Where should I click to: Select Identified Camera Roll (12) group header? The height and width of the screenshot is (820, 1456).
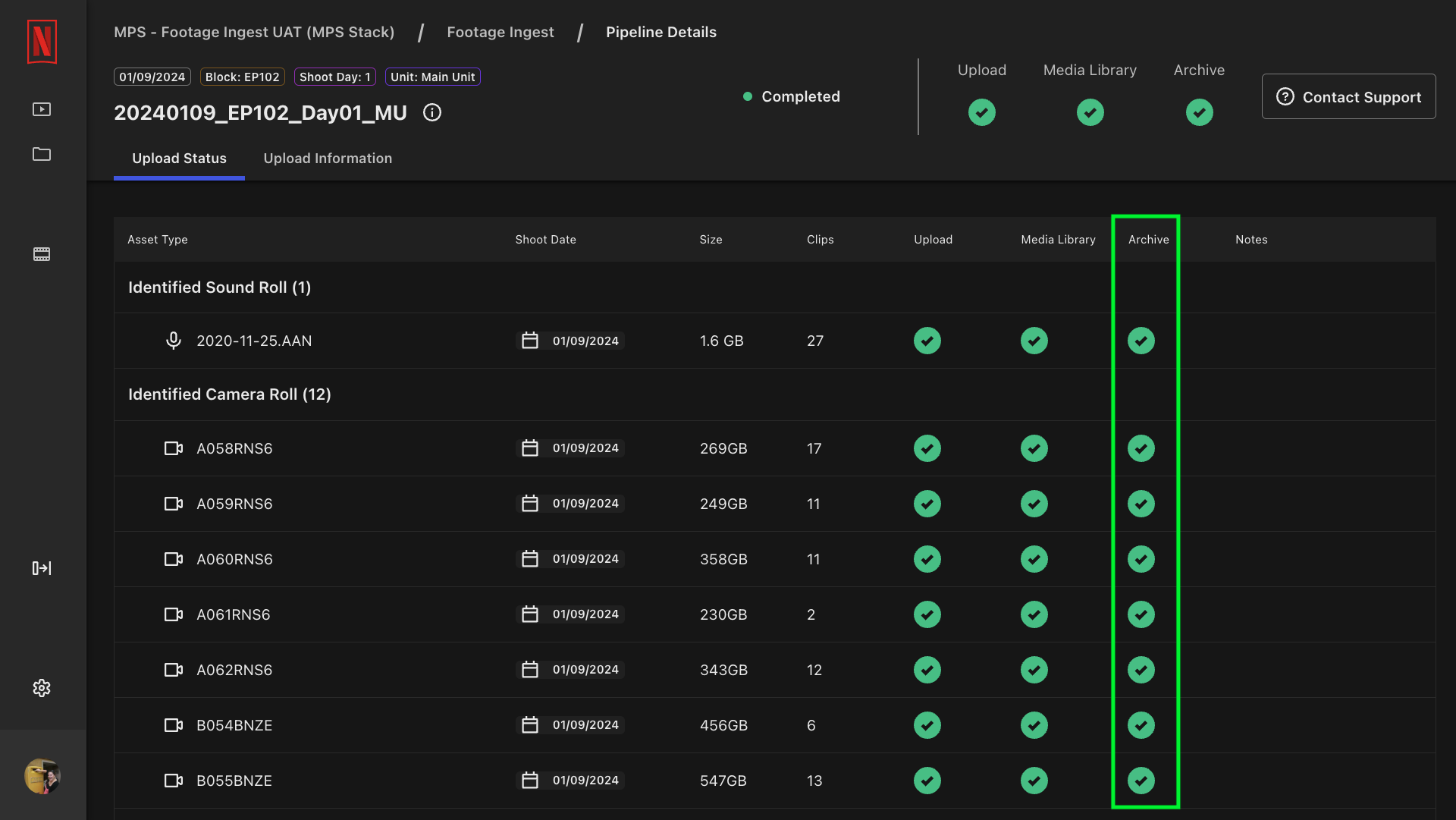(230, 394)
